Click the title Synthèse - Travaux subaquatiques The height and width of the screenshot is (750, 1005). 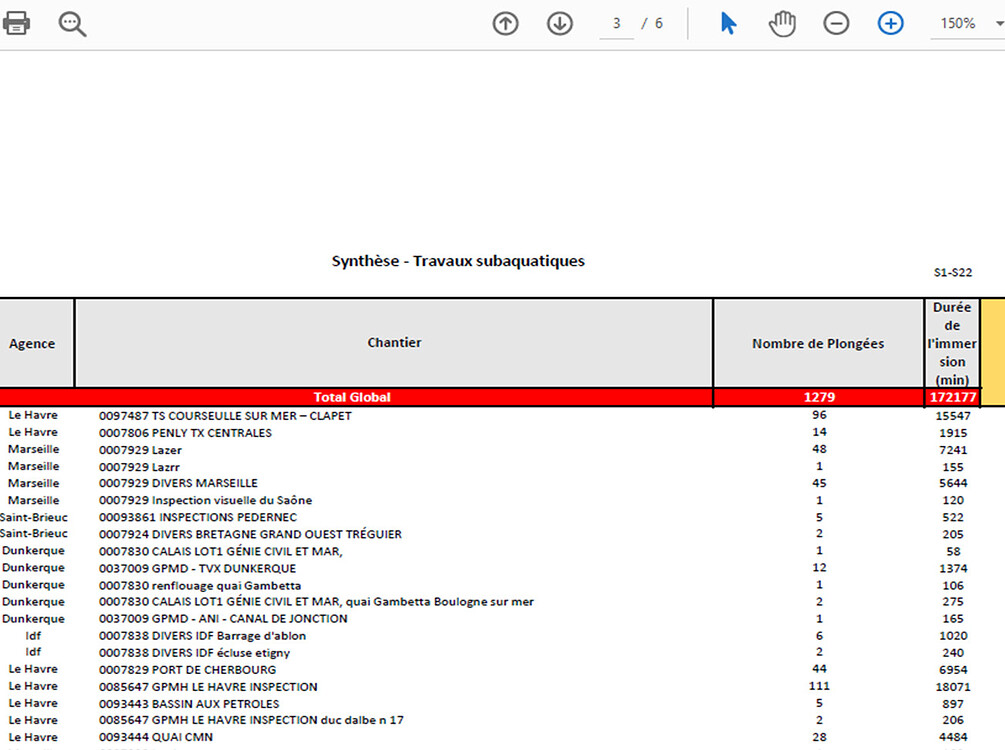coord(458,261)
